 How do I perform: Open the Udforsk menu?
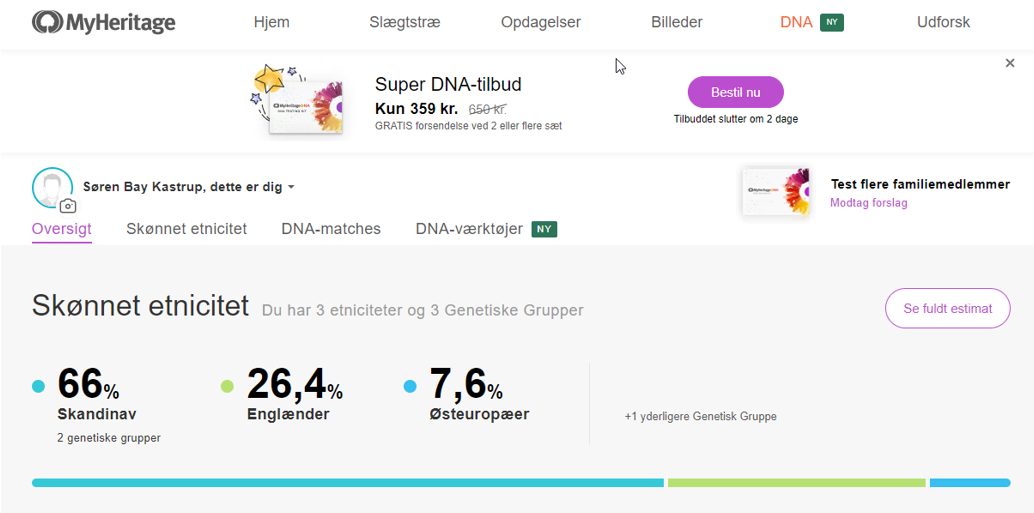tap(943, 22)
